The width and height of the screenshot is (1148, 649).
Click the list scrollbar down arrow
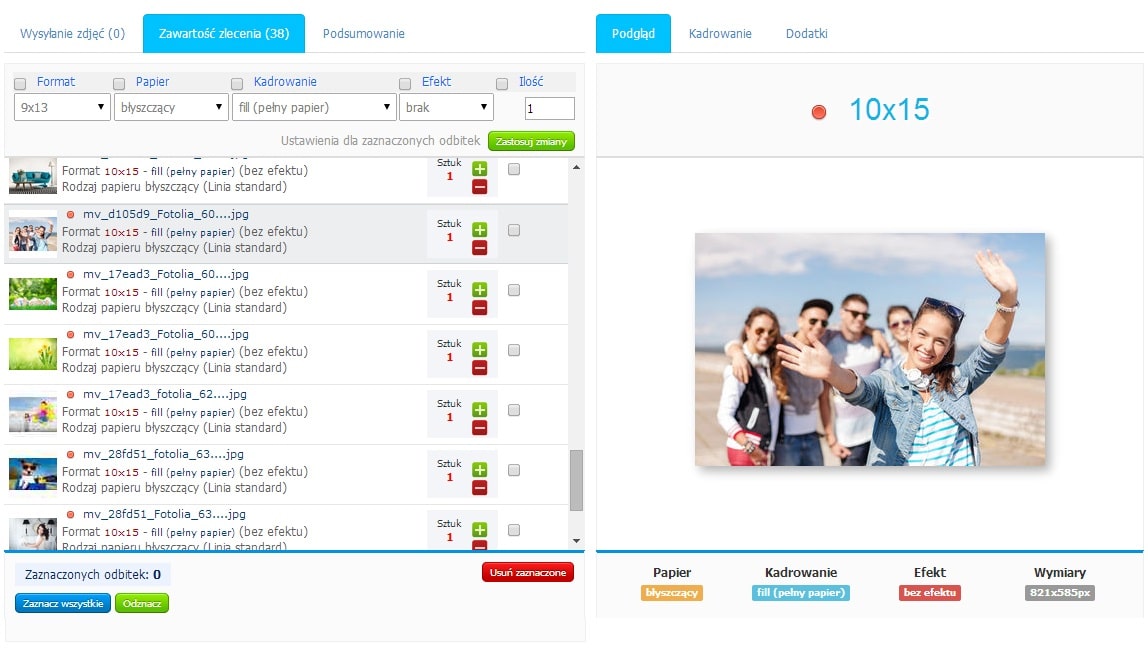coord(576,541)
